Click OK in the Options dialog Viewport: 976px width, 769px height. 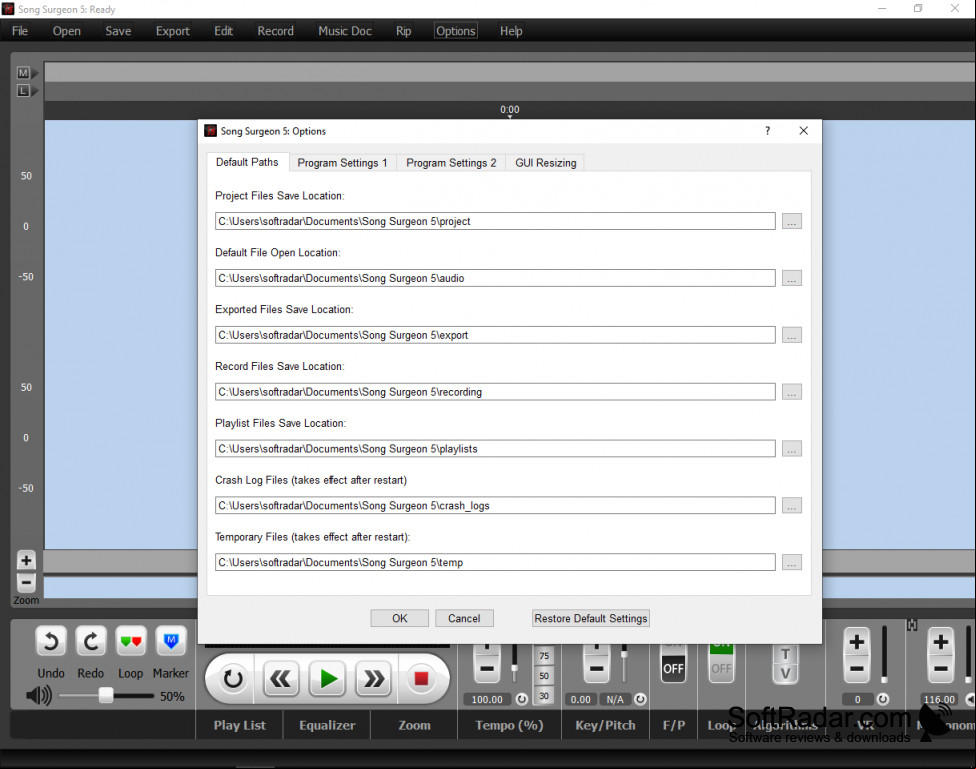[x=400, y=618]
